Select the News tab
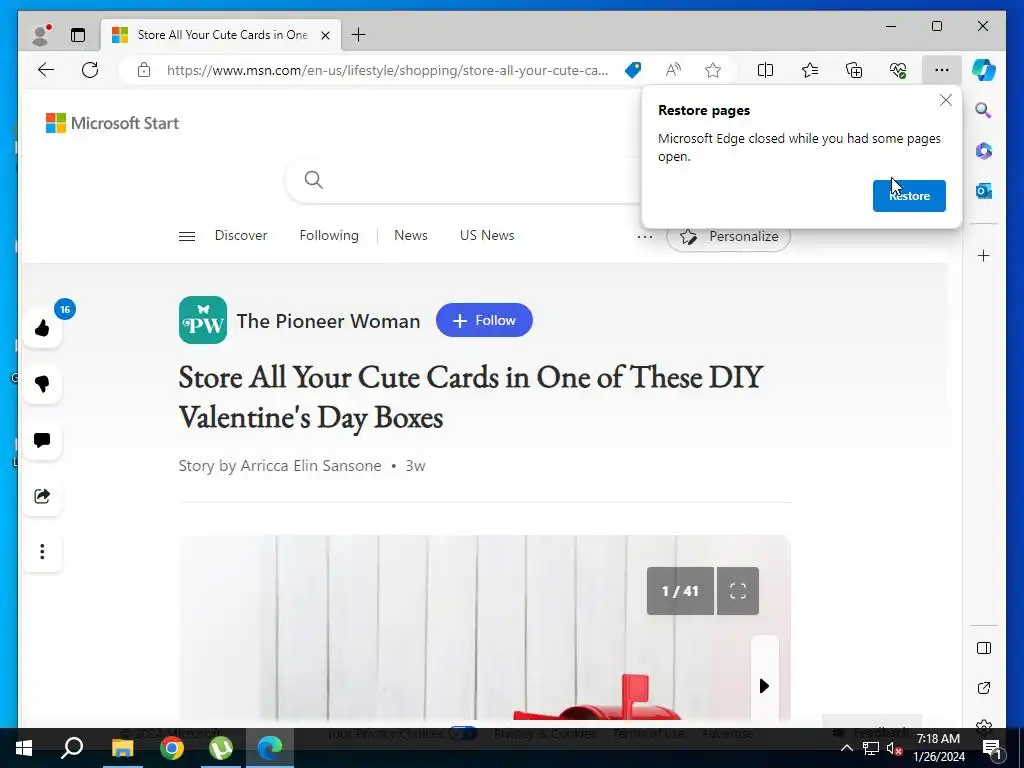 click(411, 235)
